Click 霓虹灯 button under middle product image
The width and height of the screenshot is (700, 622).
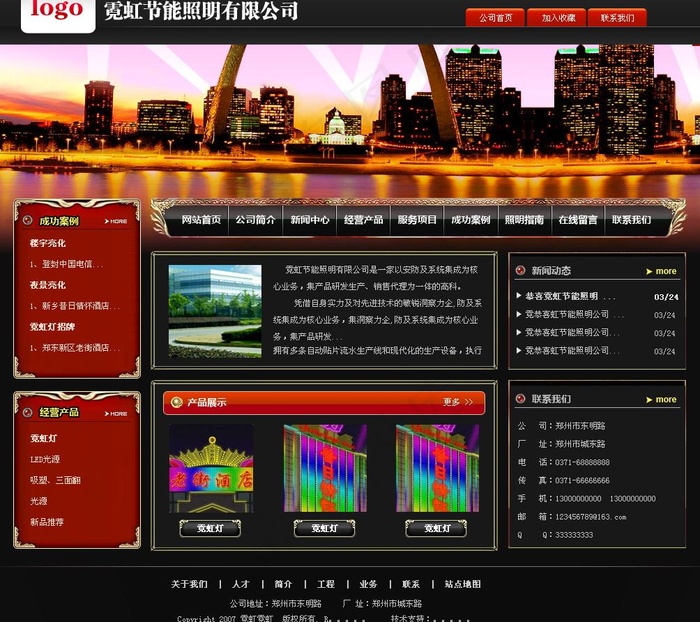(x=325, y=529)
